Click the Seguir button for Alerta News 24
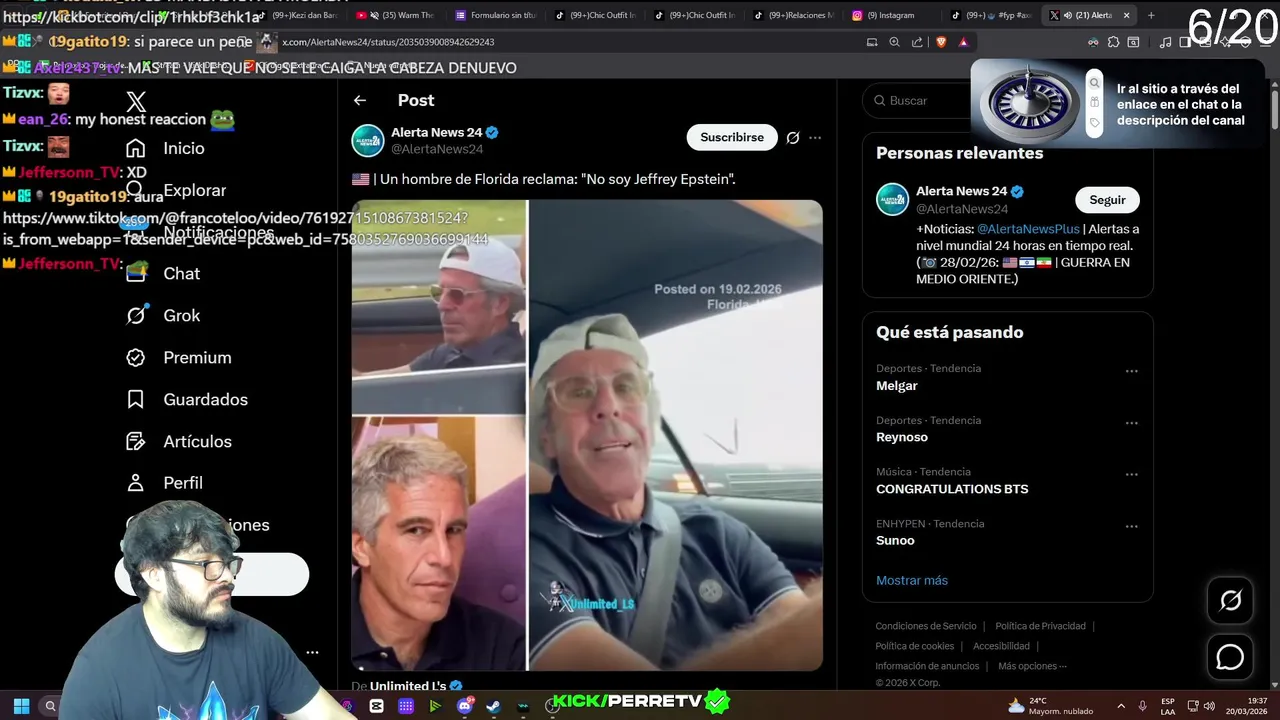 [x=1107, y=200]
